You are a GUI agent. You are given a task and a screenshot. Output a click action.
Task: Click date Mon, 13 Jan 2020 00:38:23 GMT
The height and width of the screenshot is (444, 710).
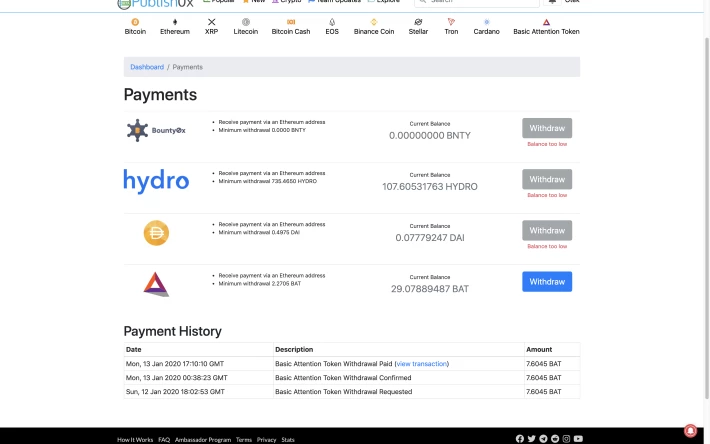(177, 377)
